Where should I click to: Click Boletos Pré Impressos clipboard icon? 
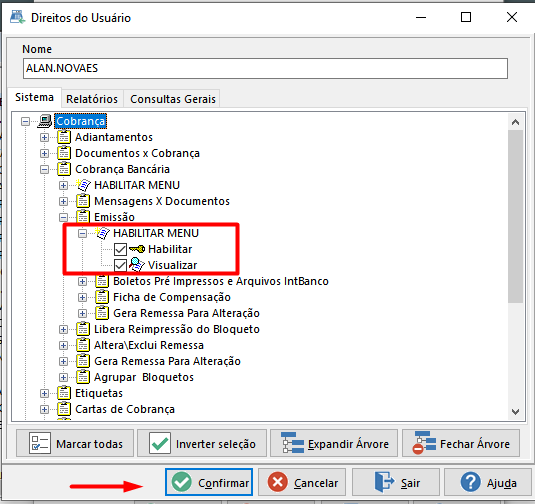point(102,281)
